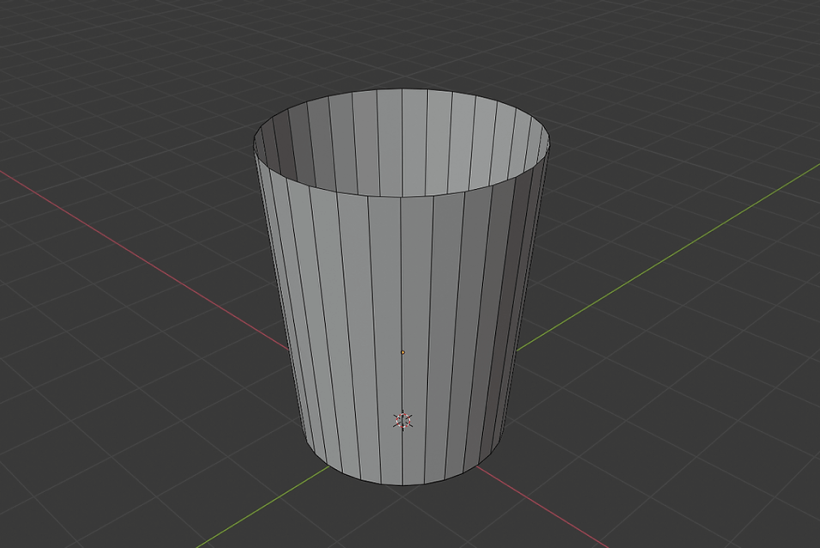Click the bottom front edge of the cup
Screen dimensions: 820x548
pyautogui.click(x=402, y=485)
